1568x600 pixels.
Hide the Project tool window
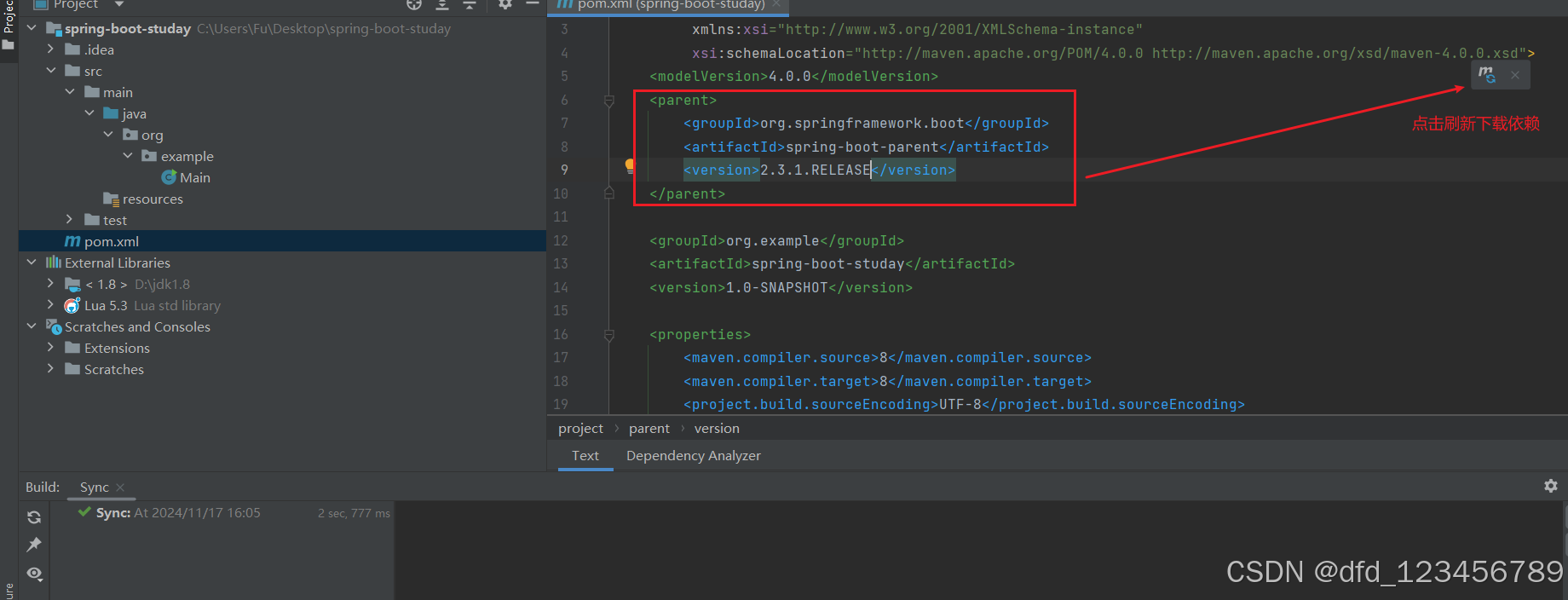[533, 4]
